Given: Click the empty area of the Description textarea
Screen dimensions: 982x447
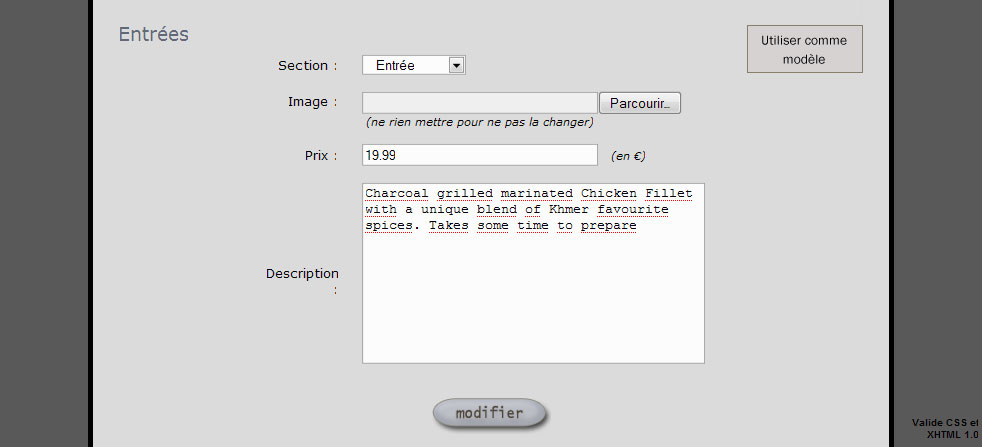Looking at the screenshot, I should [x=533, y=300].
